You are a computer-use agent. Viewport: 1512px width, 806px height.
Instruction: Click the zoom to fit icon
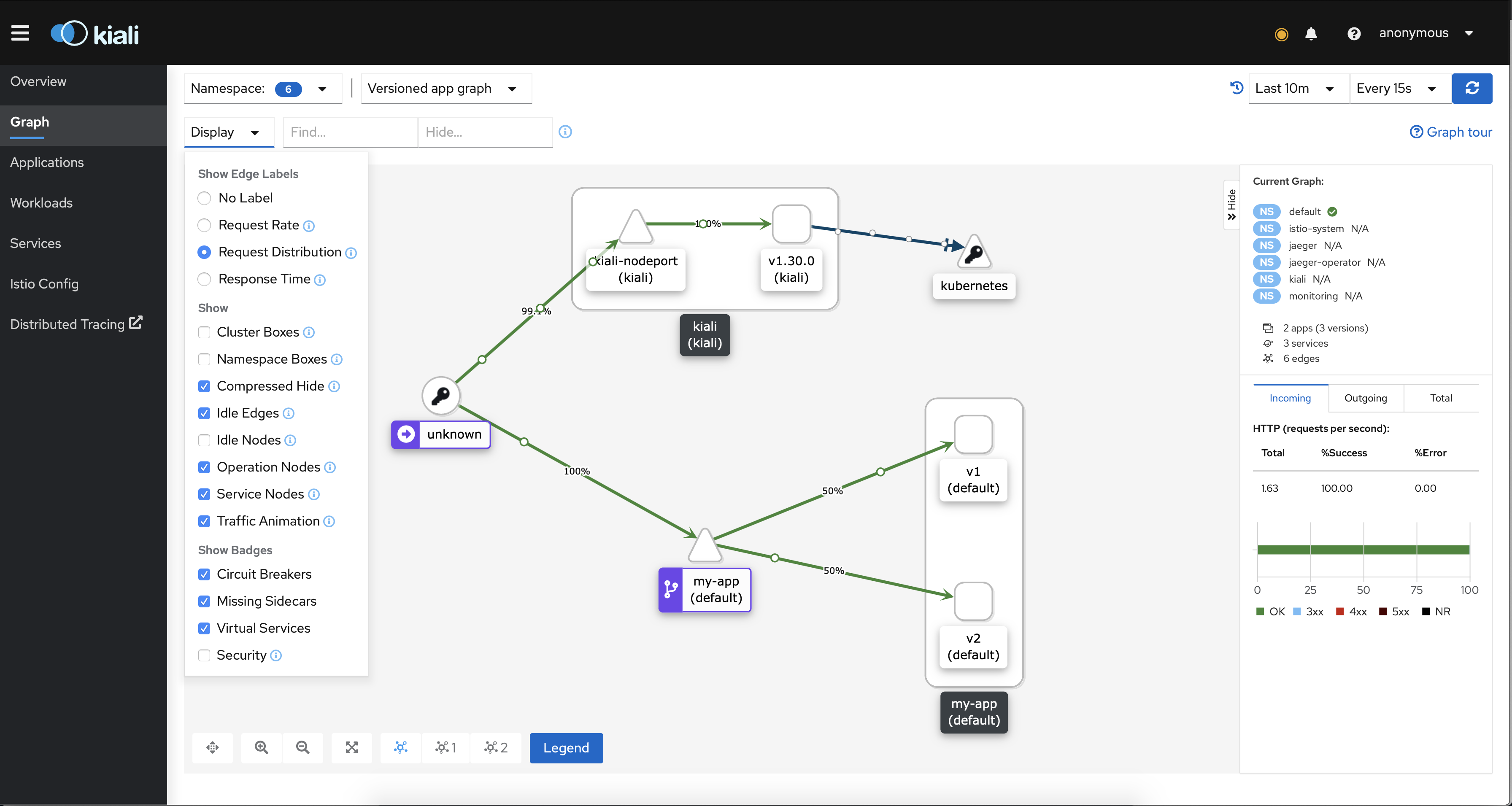click(351, 747)
